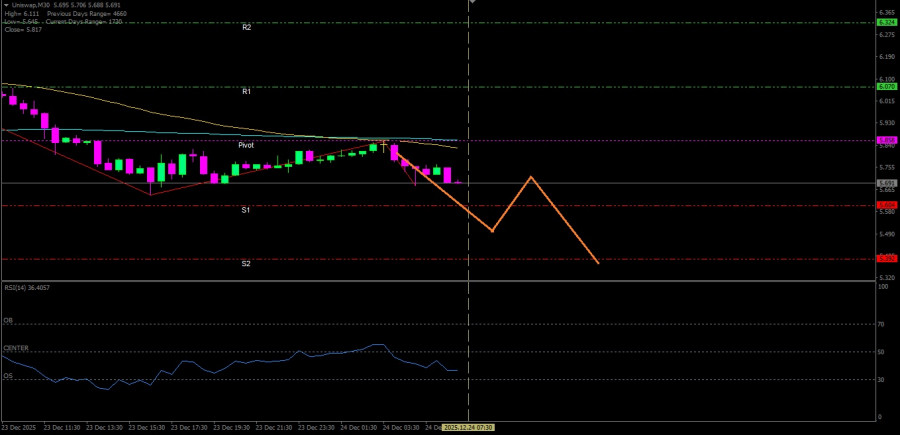Click the green 6.324 price tag

pyautogui.click(x=885, y=22)
